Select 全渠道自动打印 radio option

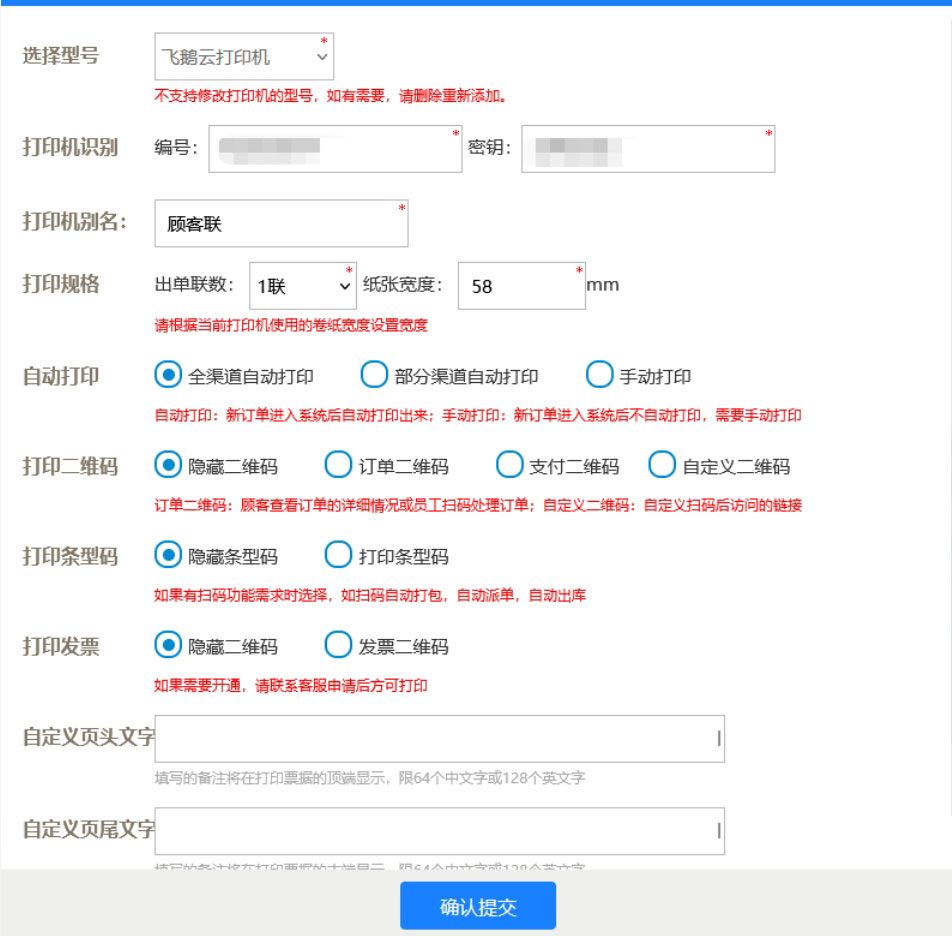click(169, 376)
